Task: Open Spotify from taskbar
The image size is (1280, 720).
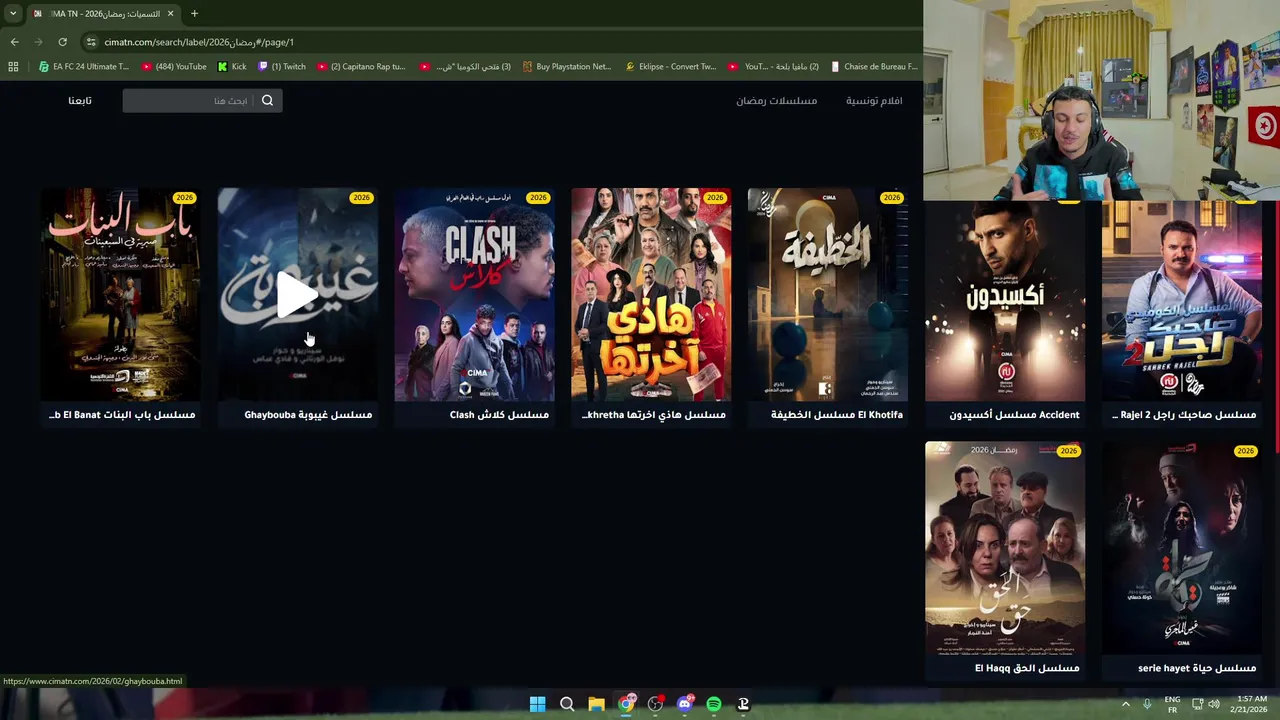Action: tap(714, 704)
